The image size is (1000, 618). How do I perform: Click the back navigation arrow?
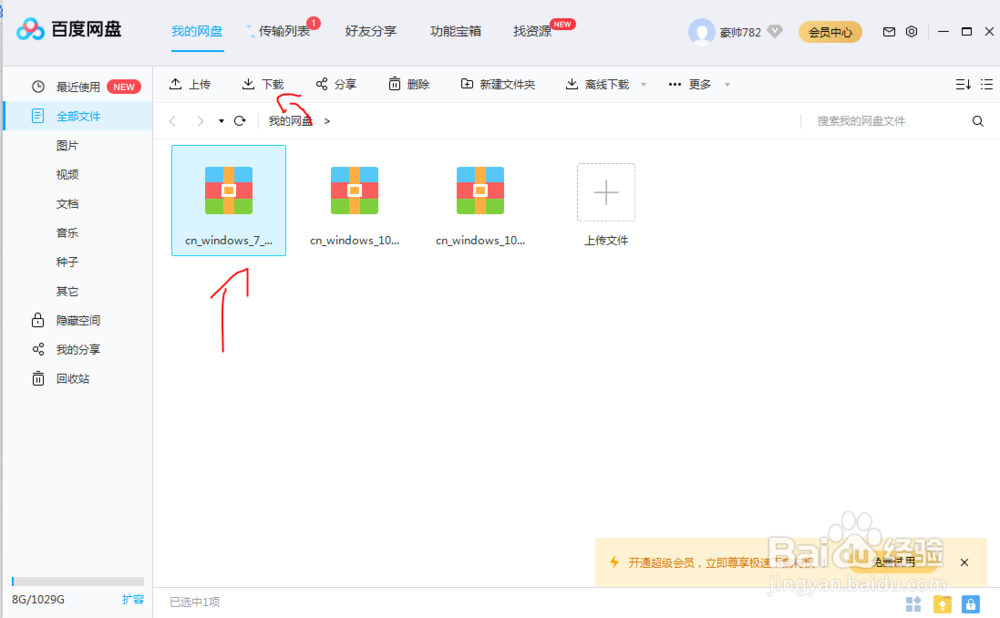172,120
